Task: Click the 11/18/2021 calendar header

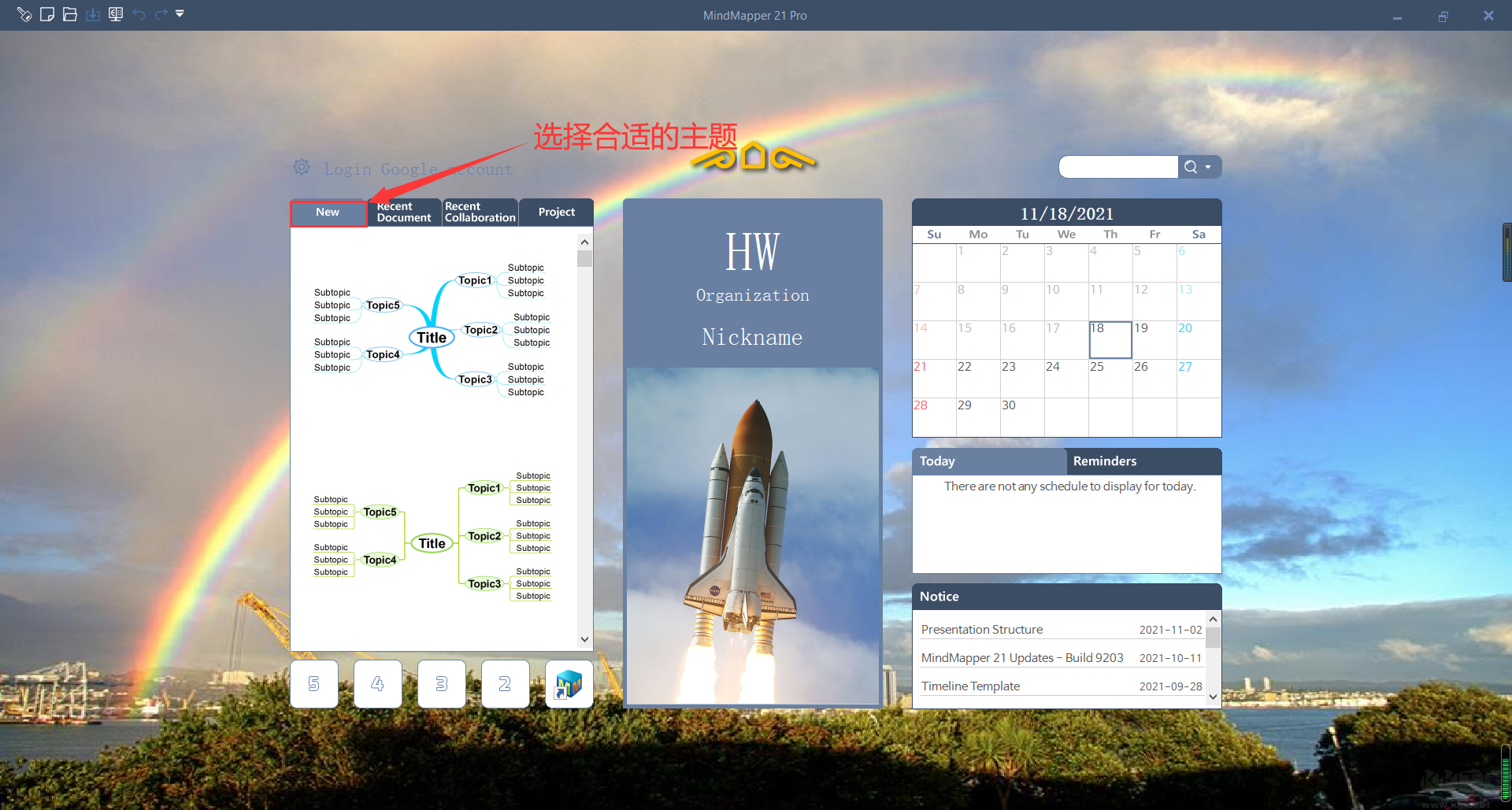Action: [1067, 213]
